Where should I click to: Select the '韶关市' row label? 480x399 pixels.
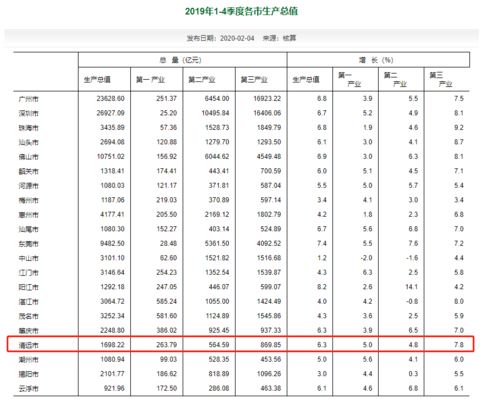[29, 171]
